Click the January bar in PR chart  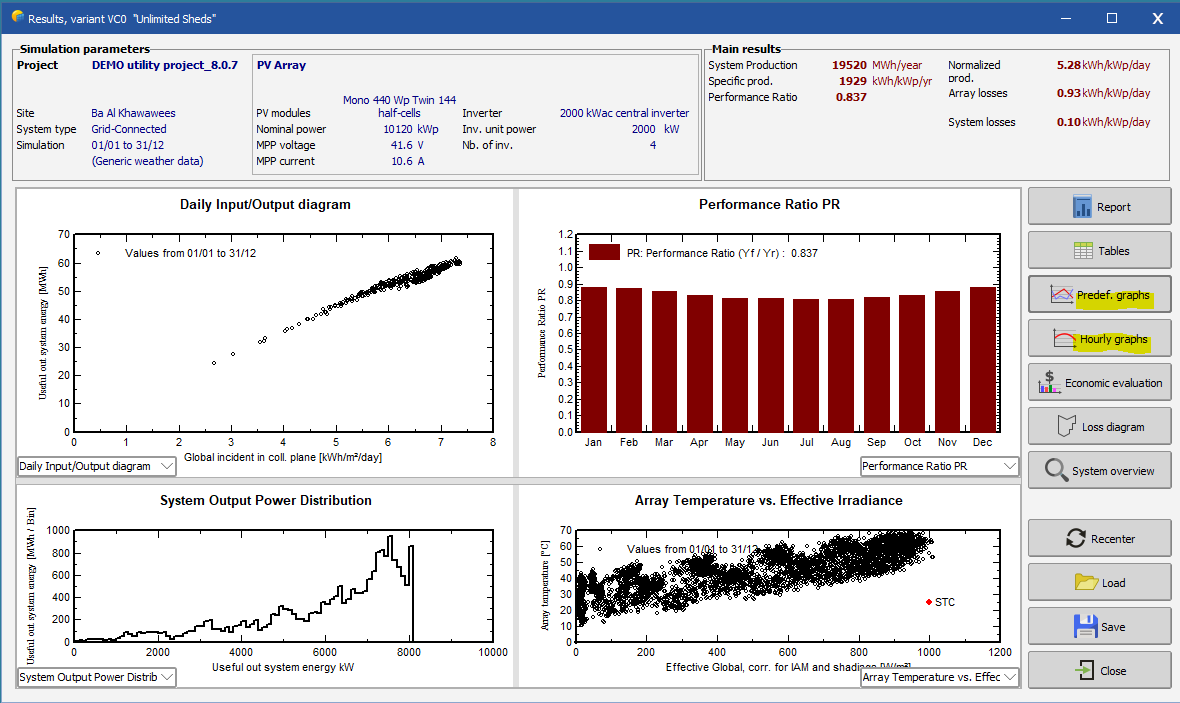593,360
